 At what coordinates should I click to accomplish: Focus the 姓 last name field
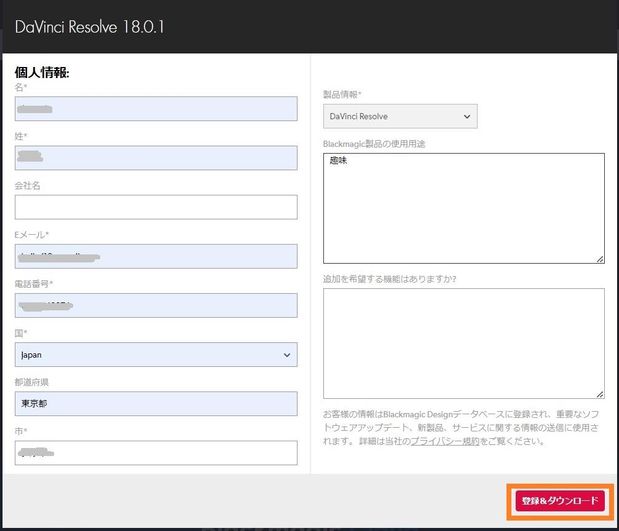(x=156, y=158)
